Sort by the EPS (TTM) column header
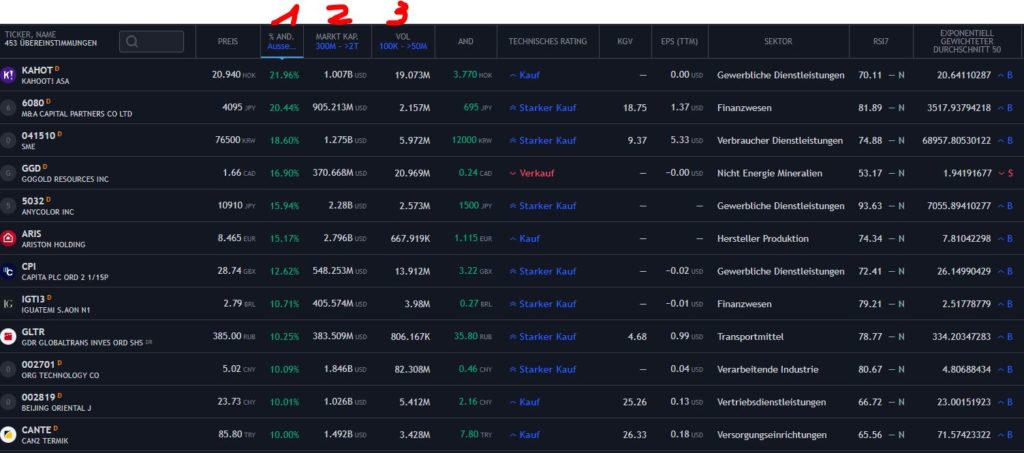This screenshot has width=1024, height=453. pyautogui.click(x=680, y=41)
